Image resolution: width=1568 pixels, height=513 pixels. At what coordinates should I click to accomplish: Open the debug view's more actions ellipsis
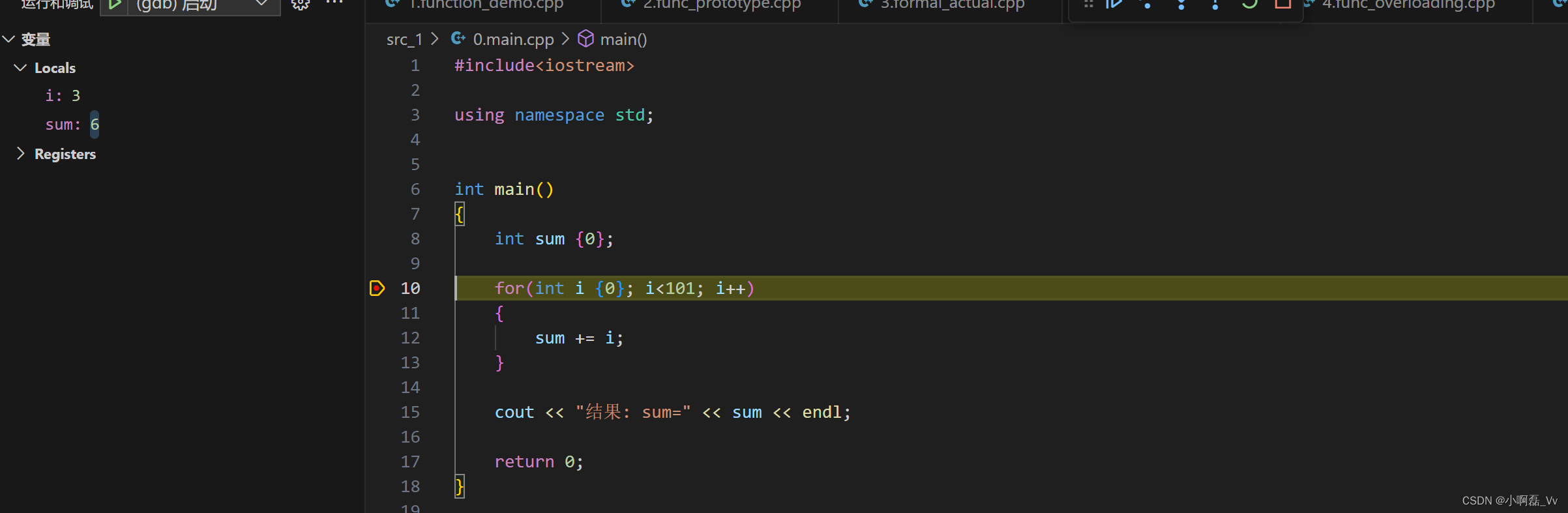click(x=334, y=3)
